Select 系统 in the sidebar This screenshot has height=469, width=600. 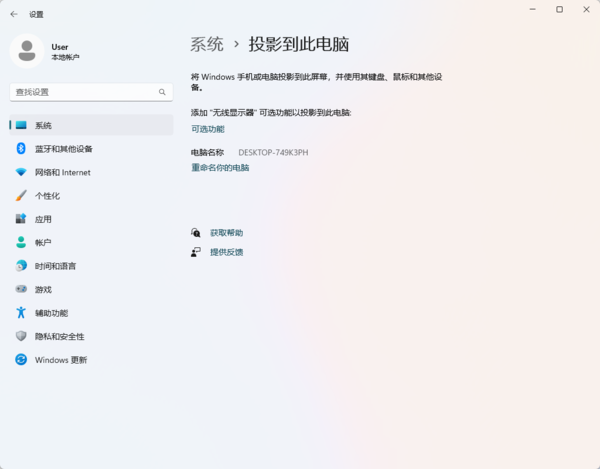click(91, 125)
